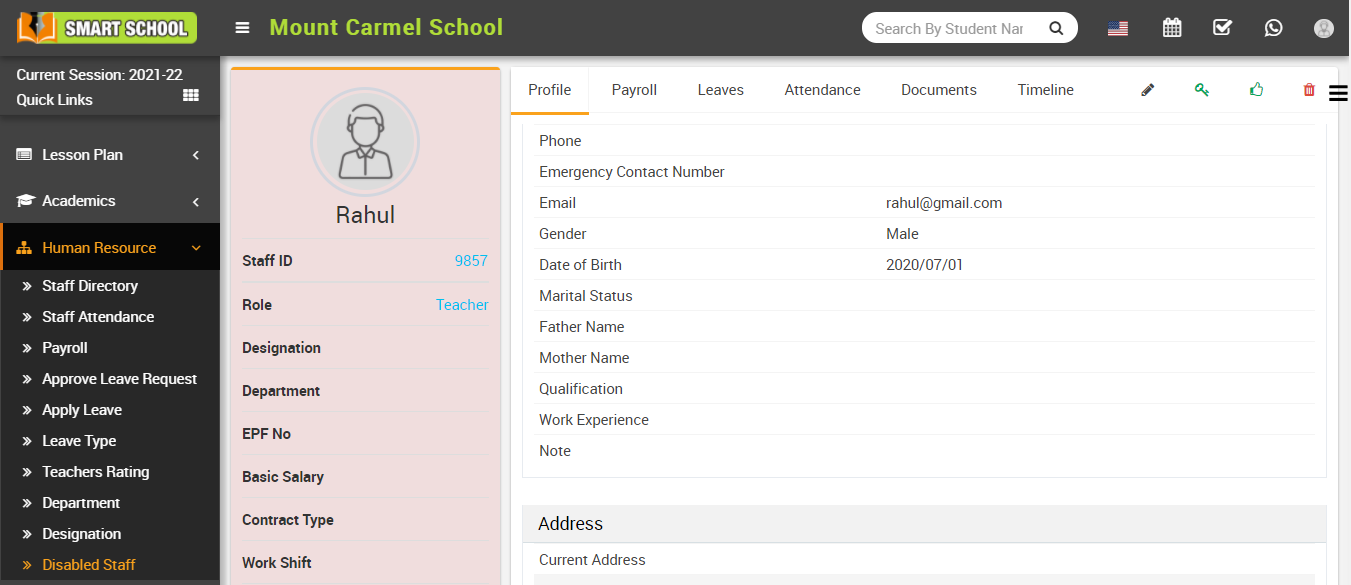This screenshot has height=585, width=1351.
Task: Click the Search By Student Name field
Action: click(x=950, y=27)
